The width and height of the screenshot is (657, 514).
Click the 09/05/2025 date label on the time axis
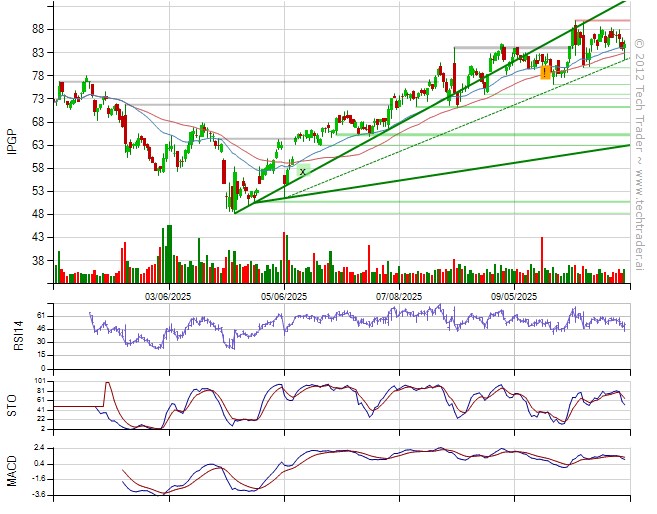pos(514,296)
